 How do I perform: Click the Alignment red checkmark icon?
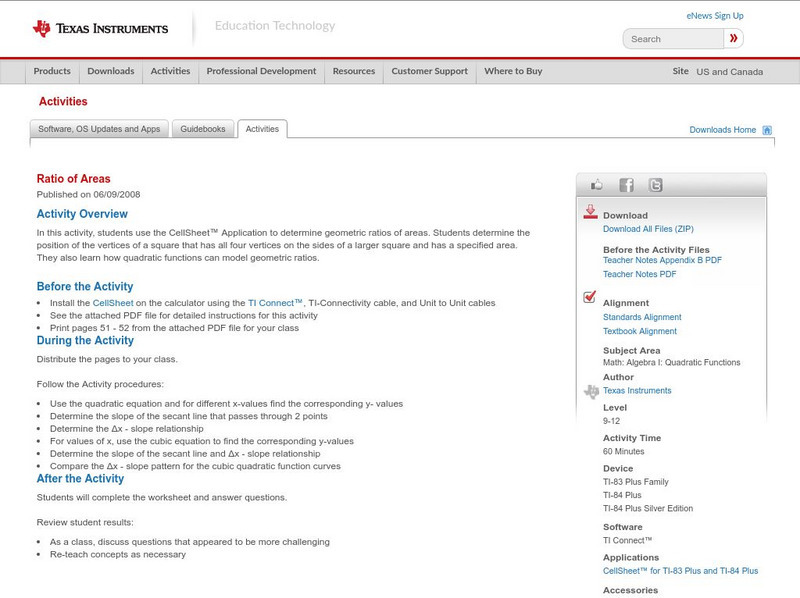pyautogui.click(x=589, y=296)
